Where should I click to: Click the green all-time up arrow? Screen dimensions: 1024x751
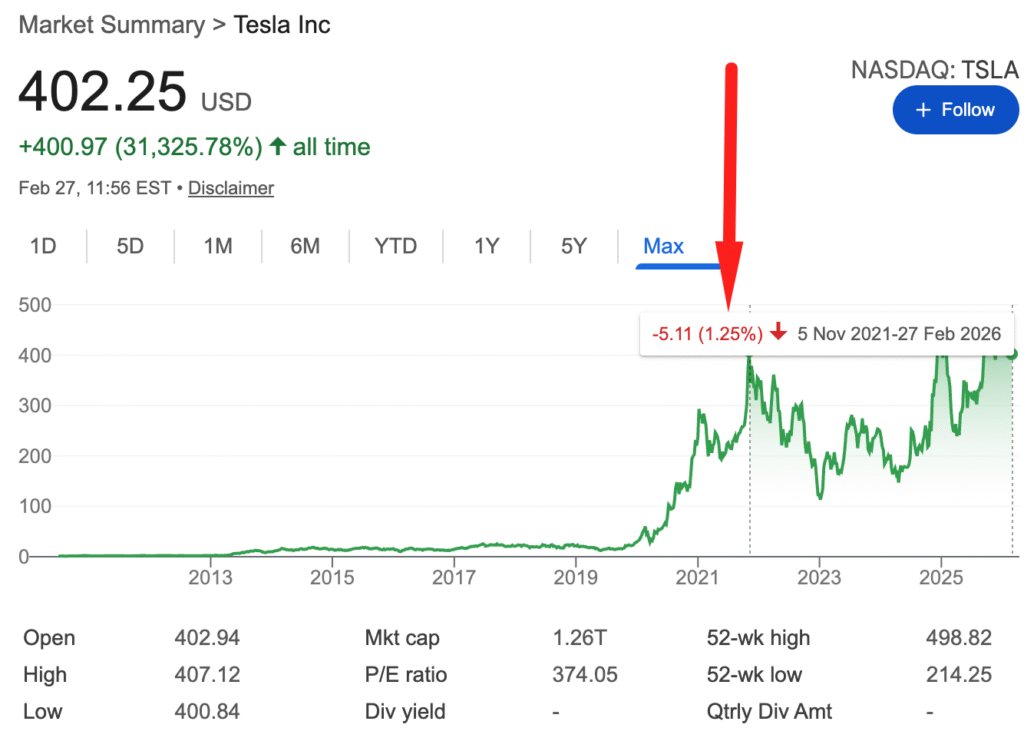pos(277,147)
